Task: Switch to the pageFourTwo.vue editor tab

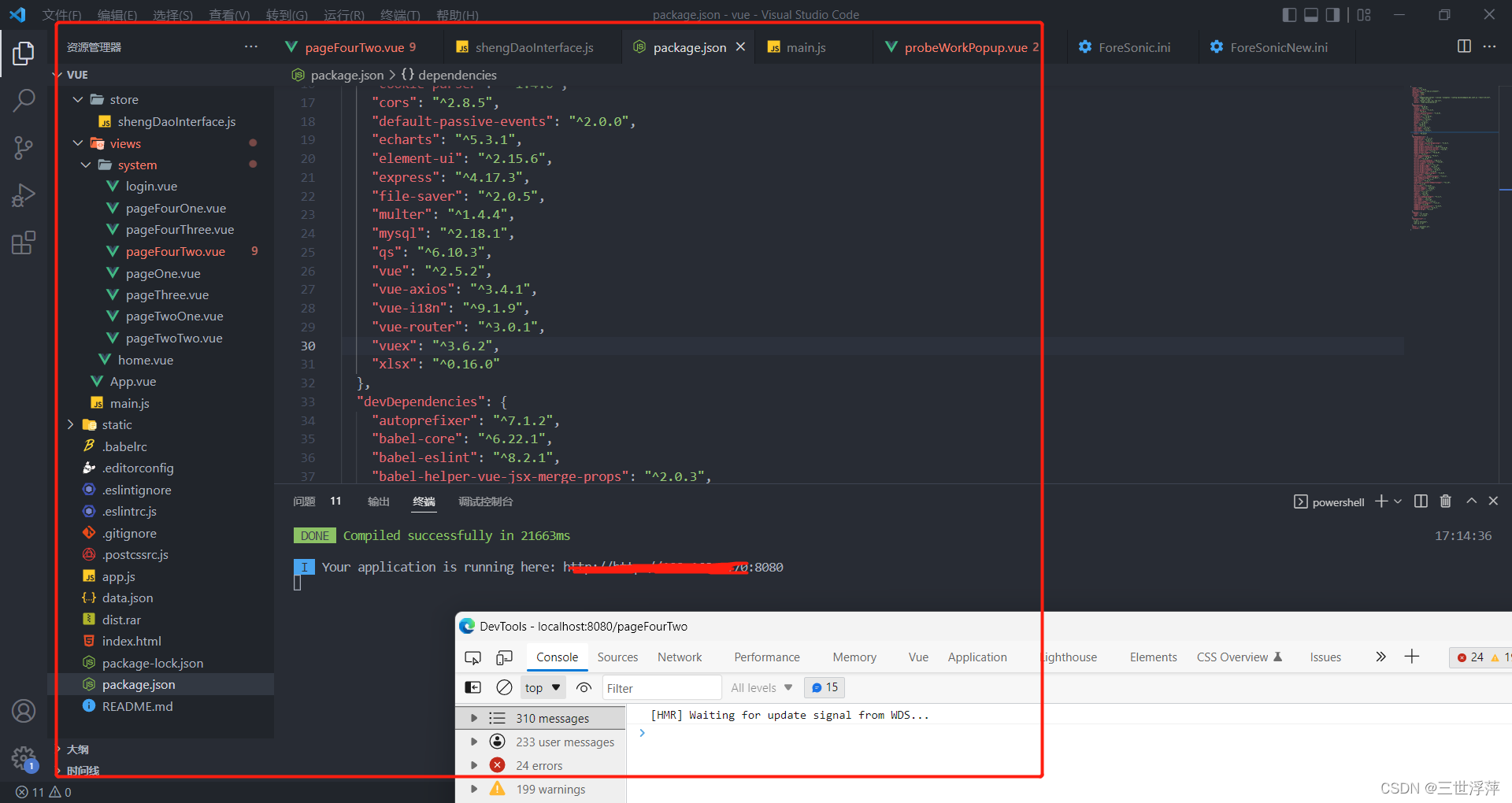Action: [x=358, y=47]
